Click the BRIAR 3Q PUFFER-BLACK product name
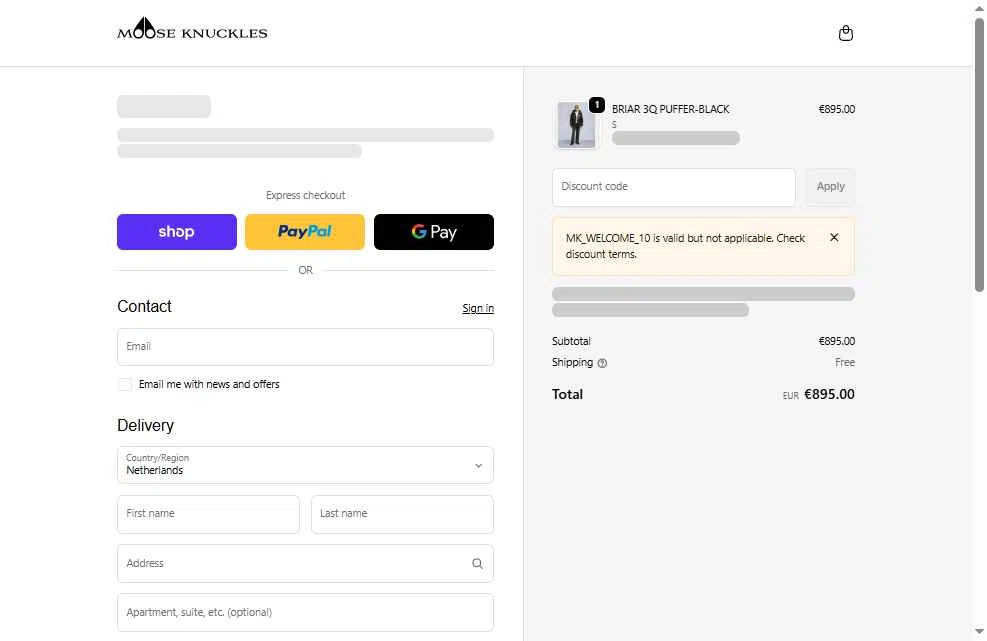The height and width of the screenshot is (641, 987). [670, 109]
